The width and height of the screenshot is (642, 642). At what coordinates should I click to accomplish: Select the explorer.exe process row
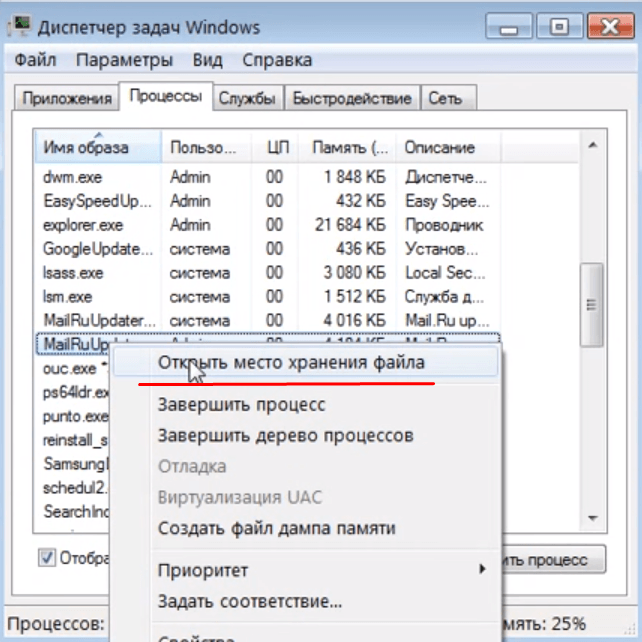[x=267, y=225]
